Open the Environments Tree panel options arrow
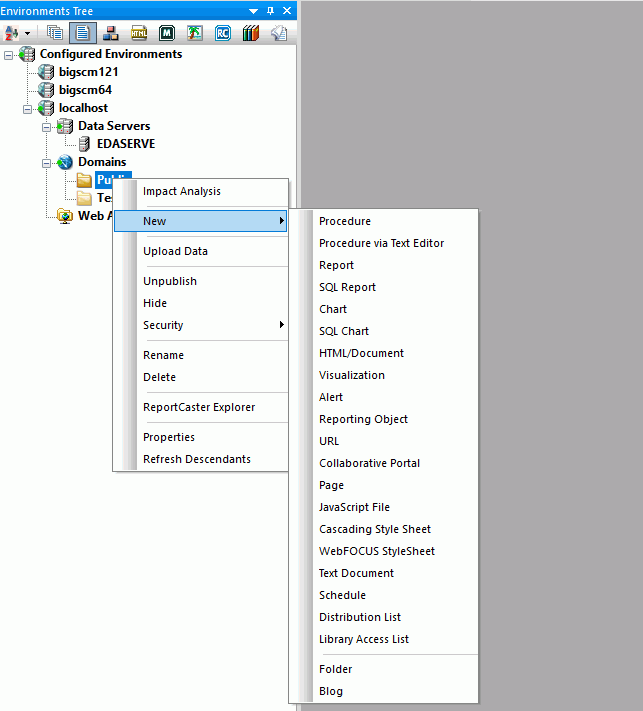Image resolution: width=643 pixels, height=711 pixels. pos(253,11)
